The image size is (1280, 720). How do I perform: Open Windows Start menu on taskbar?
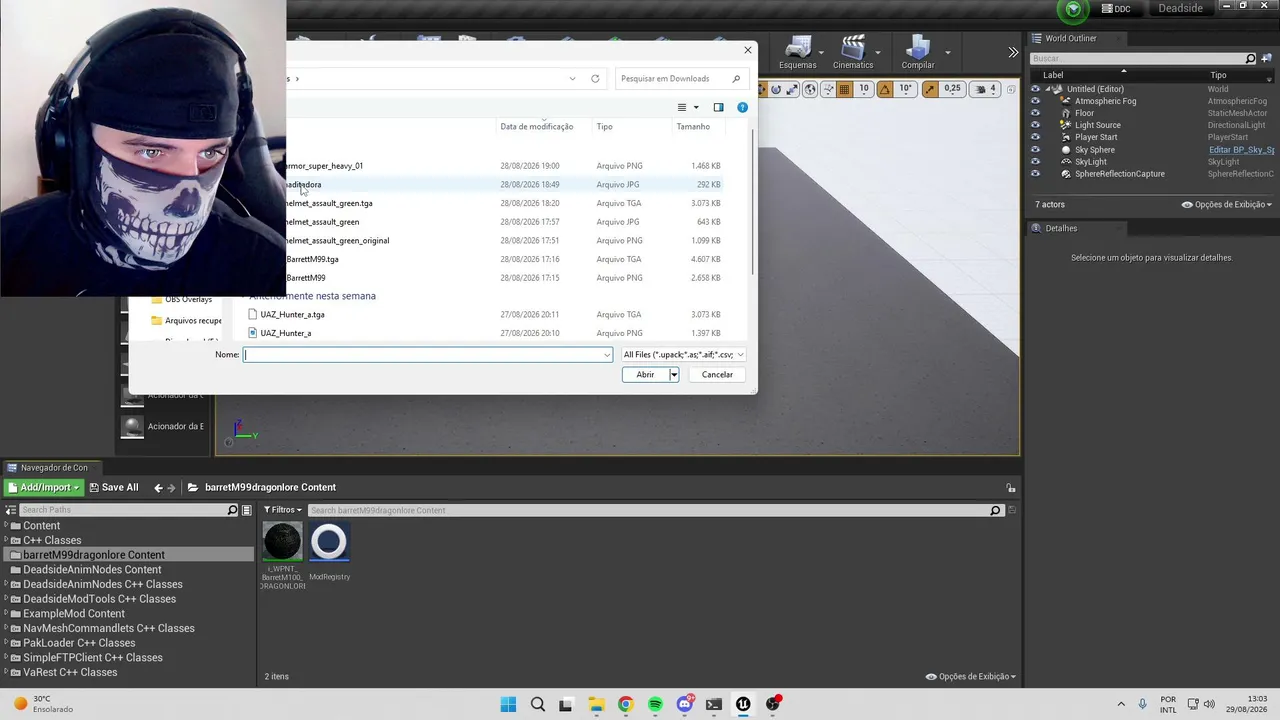(508, 704)
